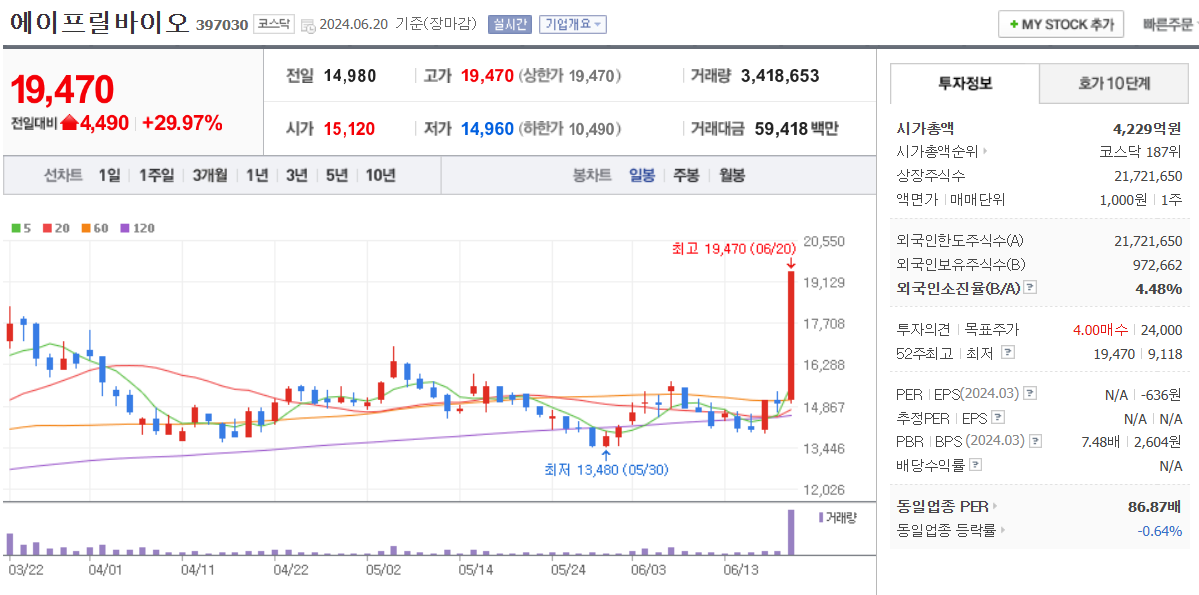Click the 04/22 date axis label
The width and height of the screenshot is (1199, 595).
pyautogui.click(x=291, y=570)
